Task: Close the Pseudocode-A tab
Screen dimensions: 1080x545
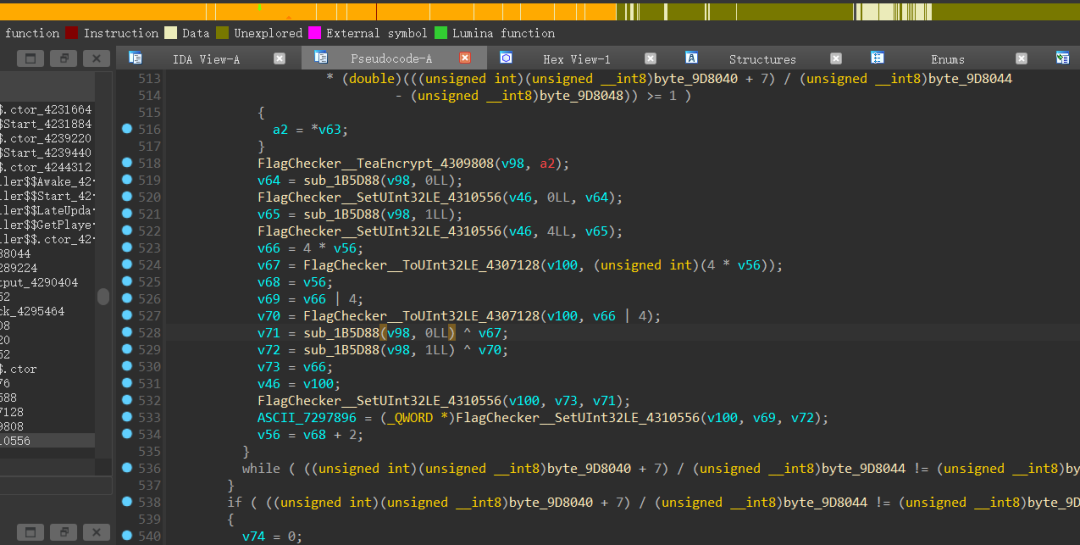Action: click(x=465, y=58)
